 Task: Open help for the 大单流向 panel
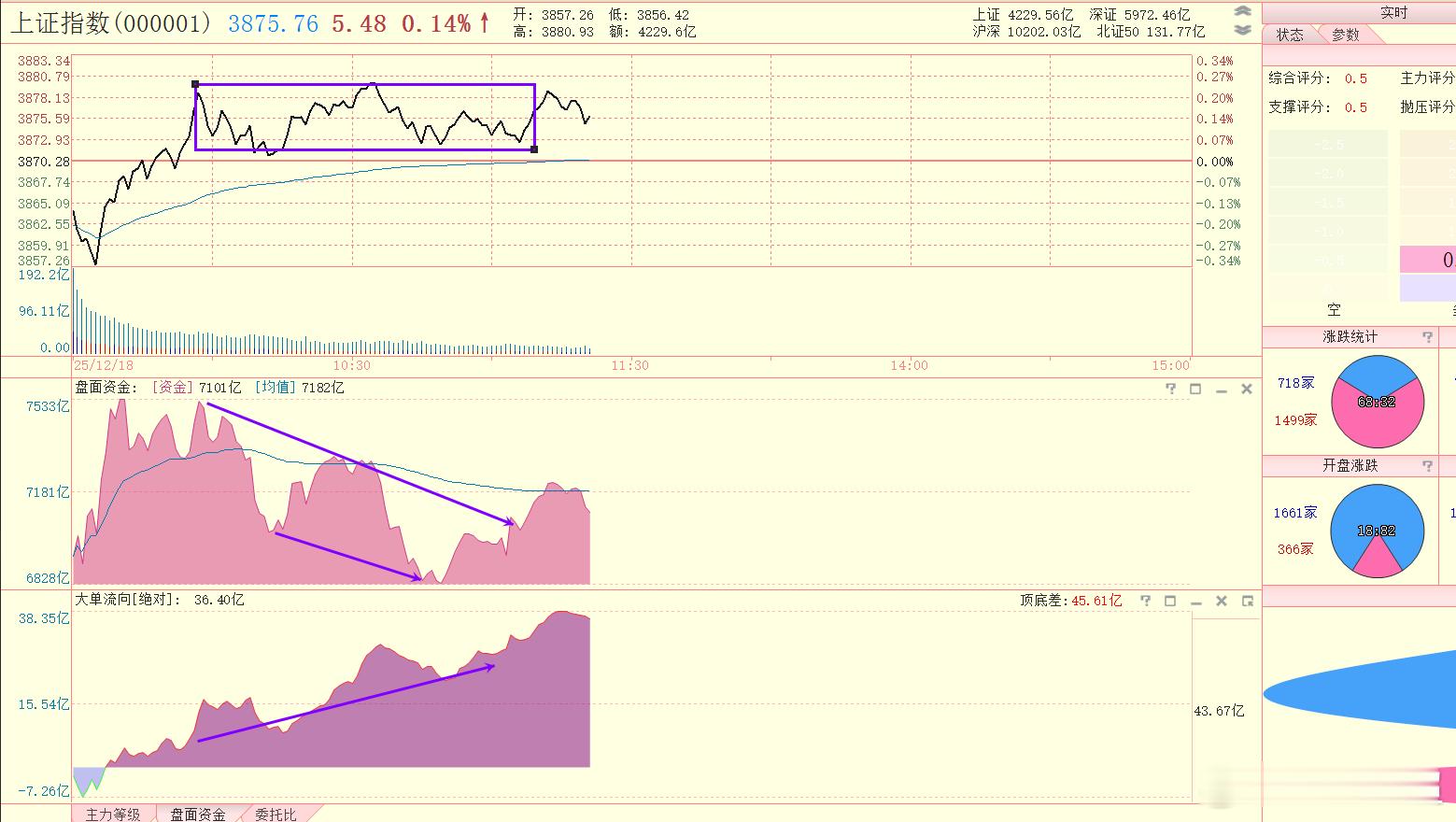1145,601
